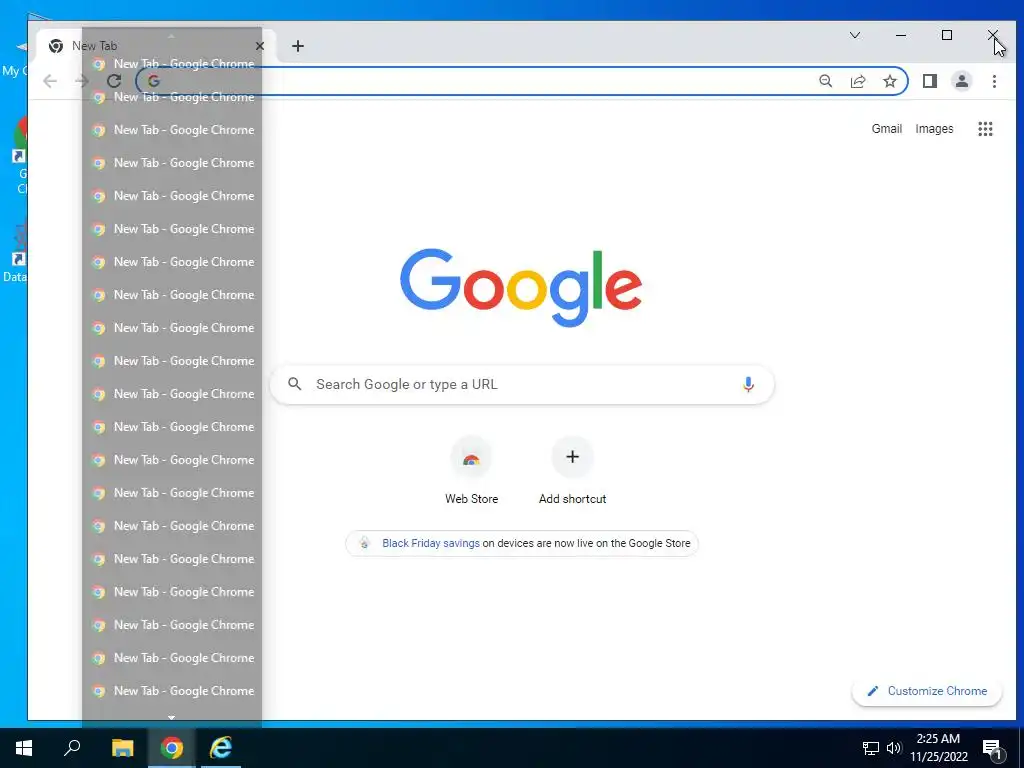Open the volume speaker tray icon
The width and height of the screenshot is (1024, 768).
pyautogui.click(x=894, y=748)
